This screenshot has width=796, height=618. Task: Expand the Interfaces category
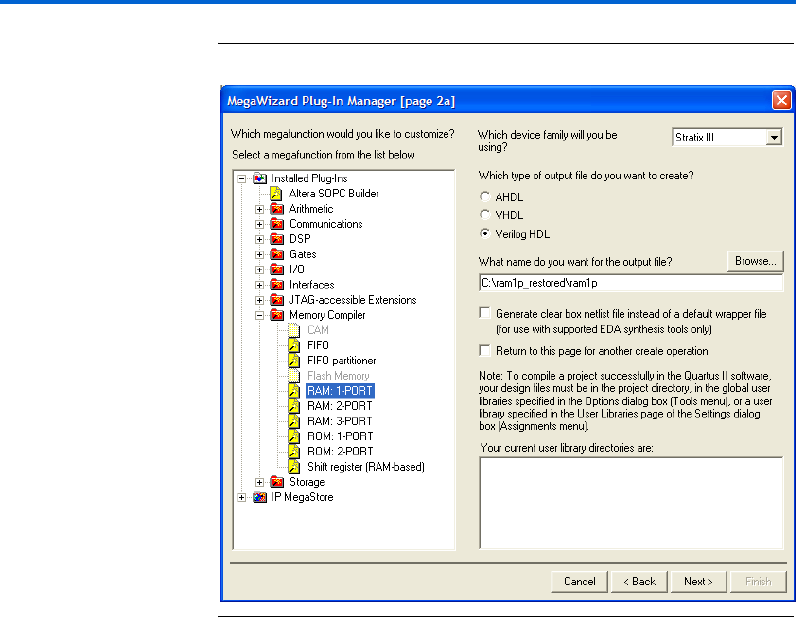[x=259, y=285]
